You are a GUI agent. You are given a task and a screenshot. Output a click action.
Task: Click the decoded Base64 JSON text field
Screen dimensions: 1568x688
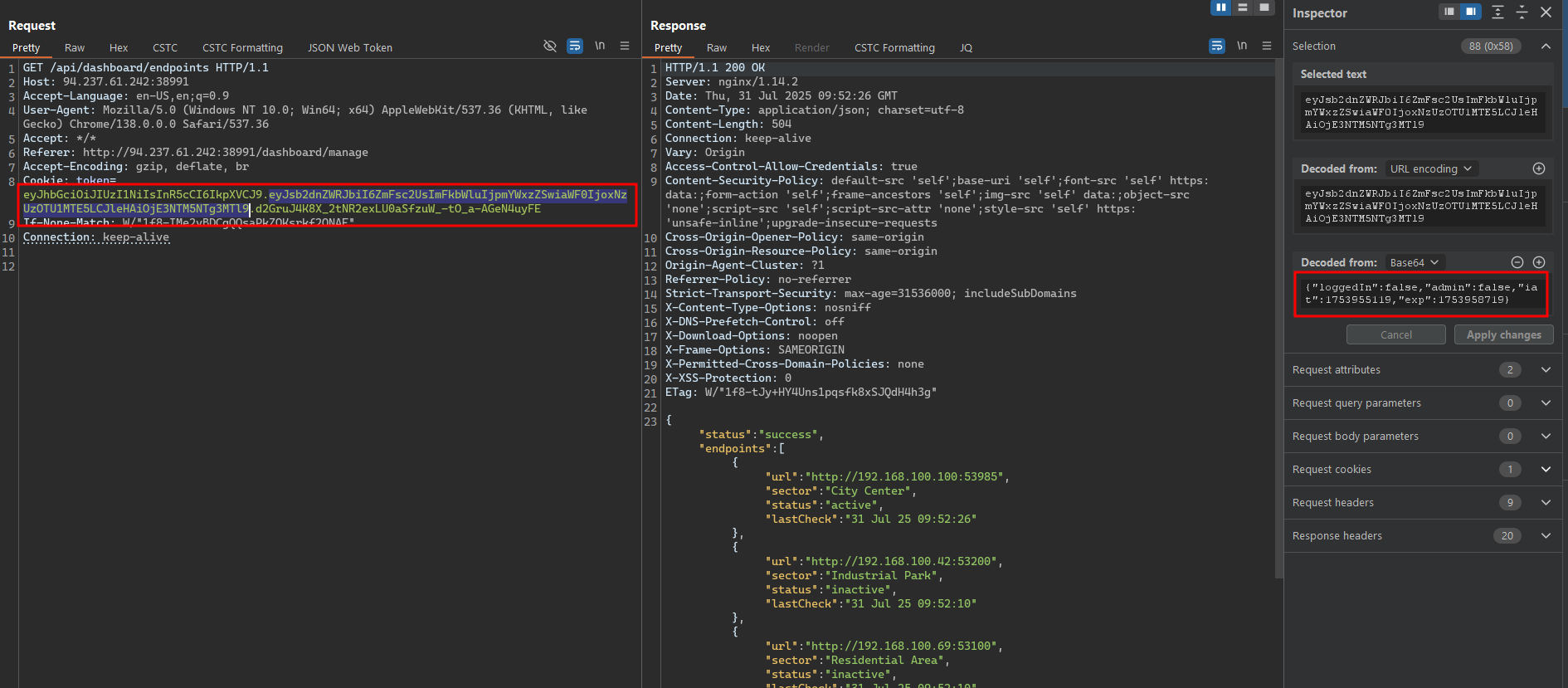tap(1421, 294)
